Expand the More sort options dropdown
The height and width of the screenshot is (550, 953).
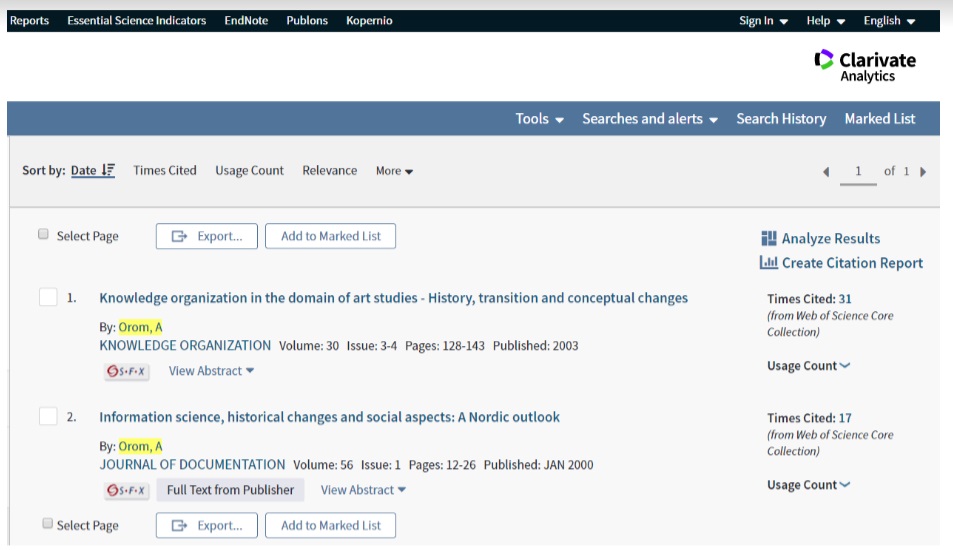point(394,171)
